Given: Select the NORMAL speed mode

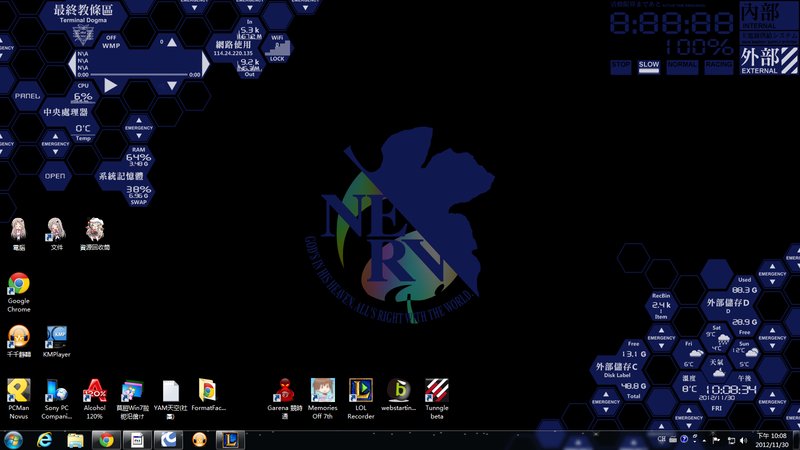Looking at the screenshot, I should point(682,67).
